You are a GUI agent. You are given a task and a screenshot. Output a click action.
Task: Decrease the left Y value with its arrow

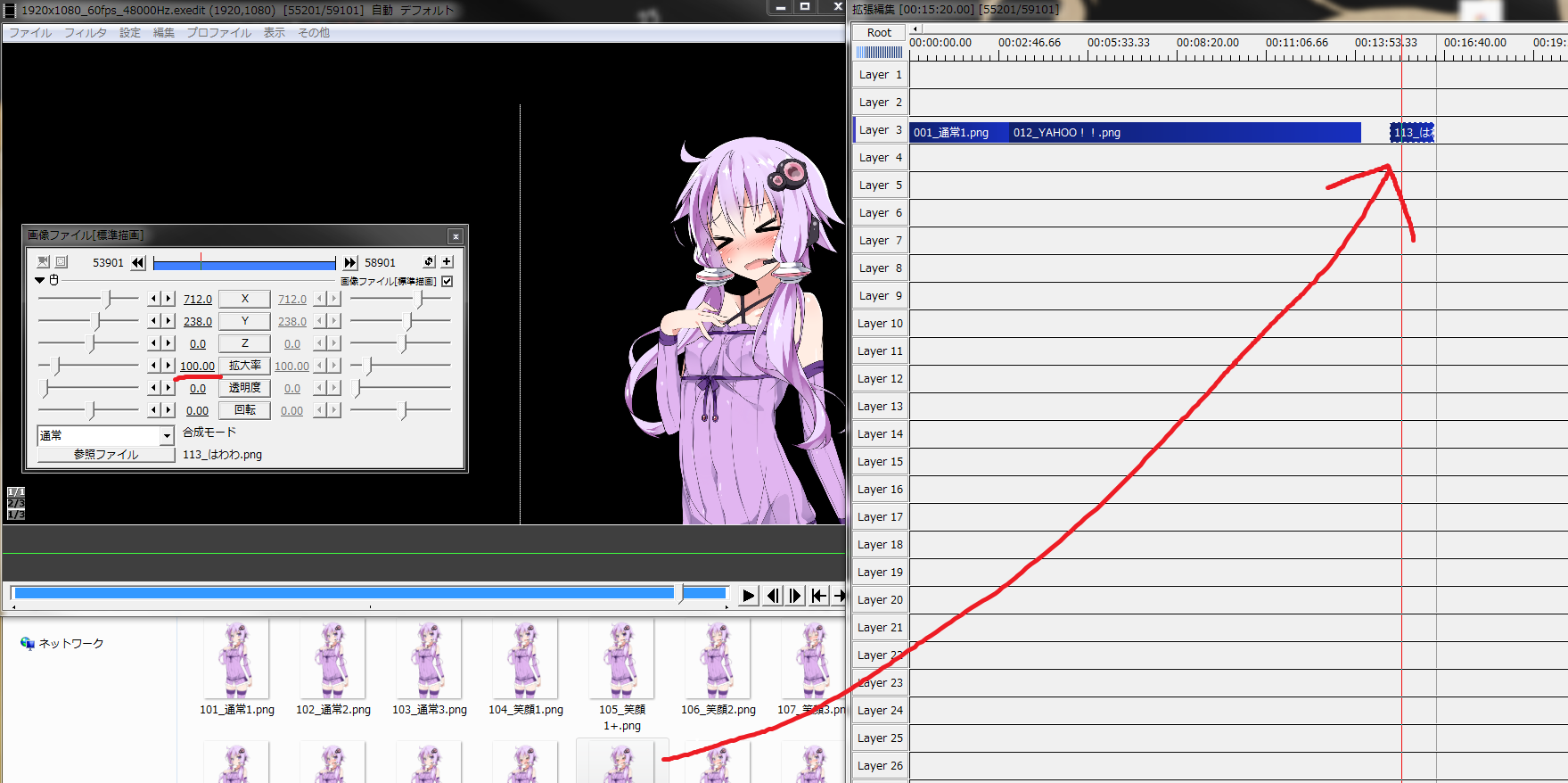(153, 321)
